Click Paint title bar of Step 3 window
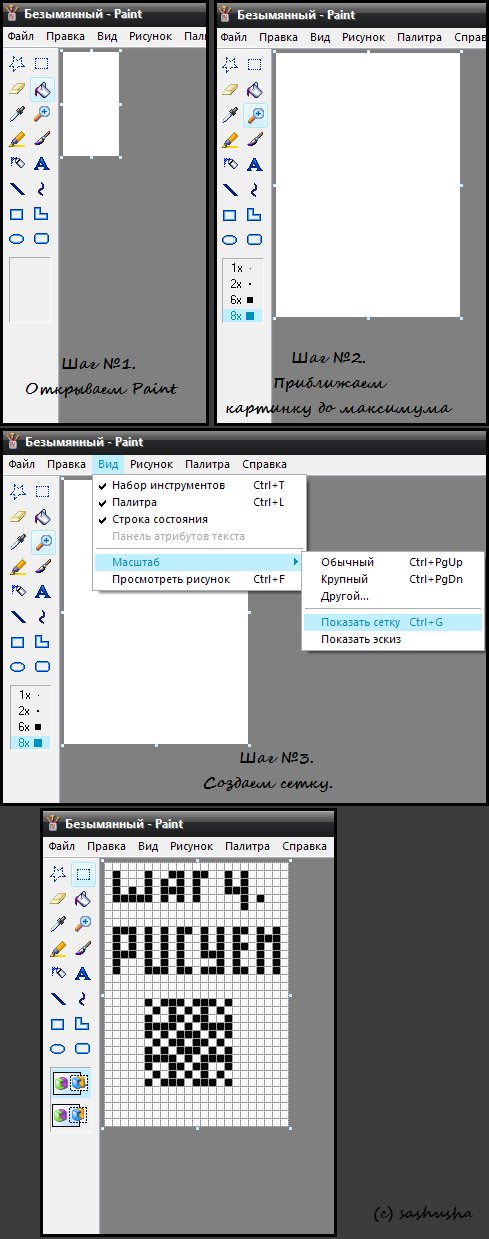This screenshot has width=489, height=1239. [x=244, y=441]
